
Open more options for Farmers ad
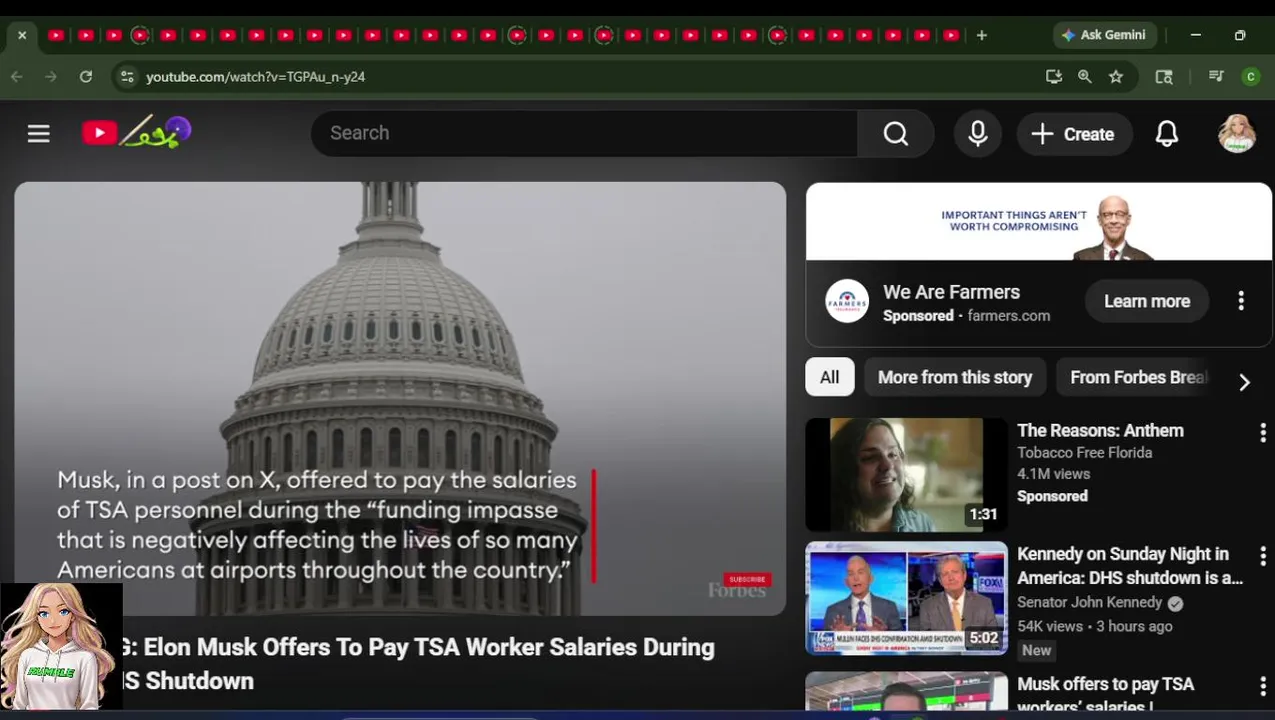coord(1241,301)
